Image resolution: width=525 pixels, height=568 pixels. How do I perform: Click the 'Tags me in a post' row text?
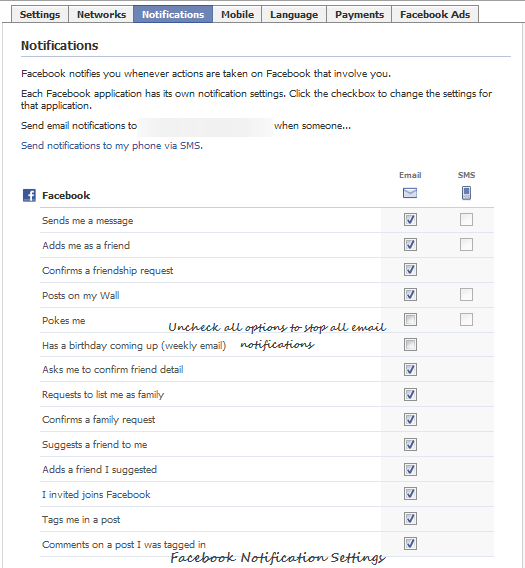point(81,520)
